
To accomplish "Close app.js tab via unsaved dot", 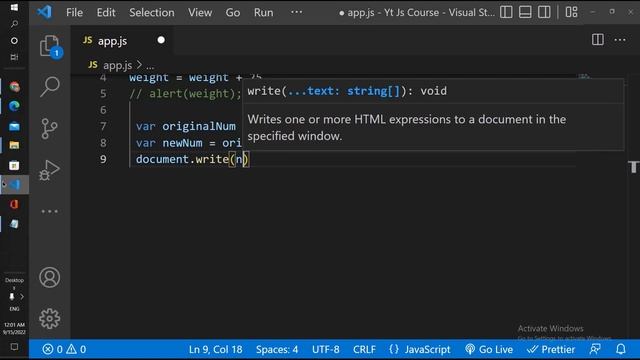I will pos(161,40).
